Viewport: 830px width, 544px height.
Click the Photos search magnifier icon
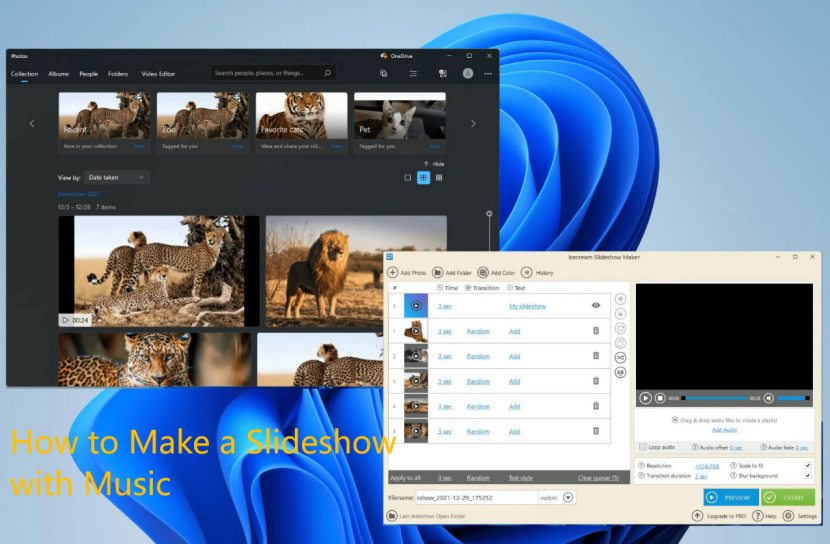point(327,73)
